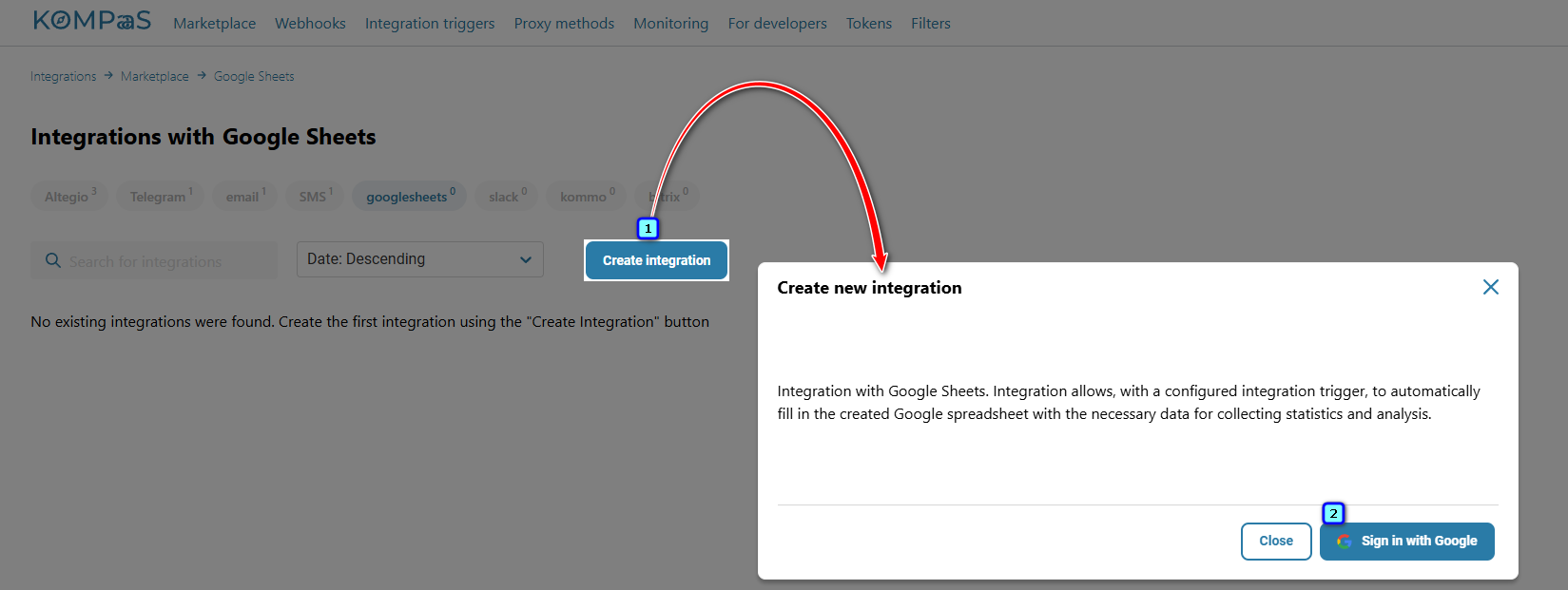Click 'Integrations with Google Sheets' heading
The image size is (1568, 590).
tap(203, 137)
